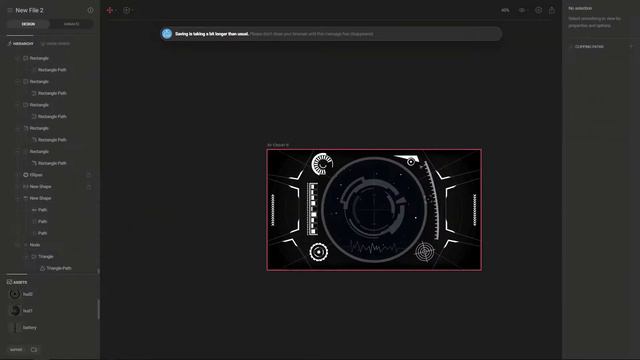Switch to the Design mode tab
Screen dimensions: 640x360
[28, 24]
